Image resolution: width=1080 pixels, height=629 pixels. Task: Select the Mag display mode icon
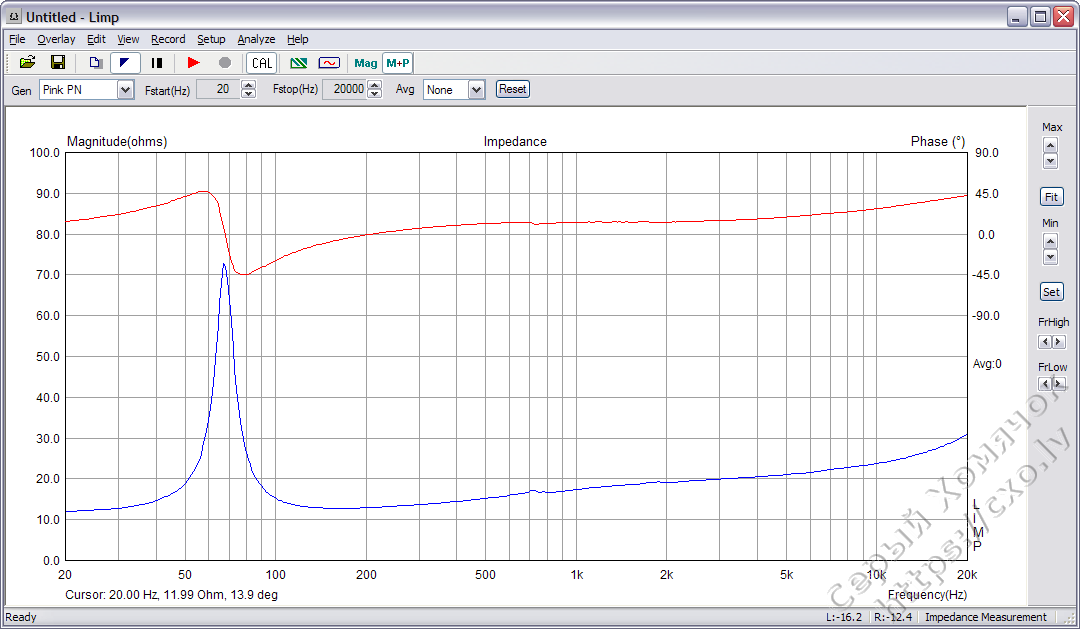[365, 62]
